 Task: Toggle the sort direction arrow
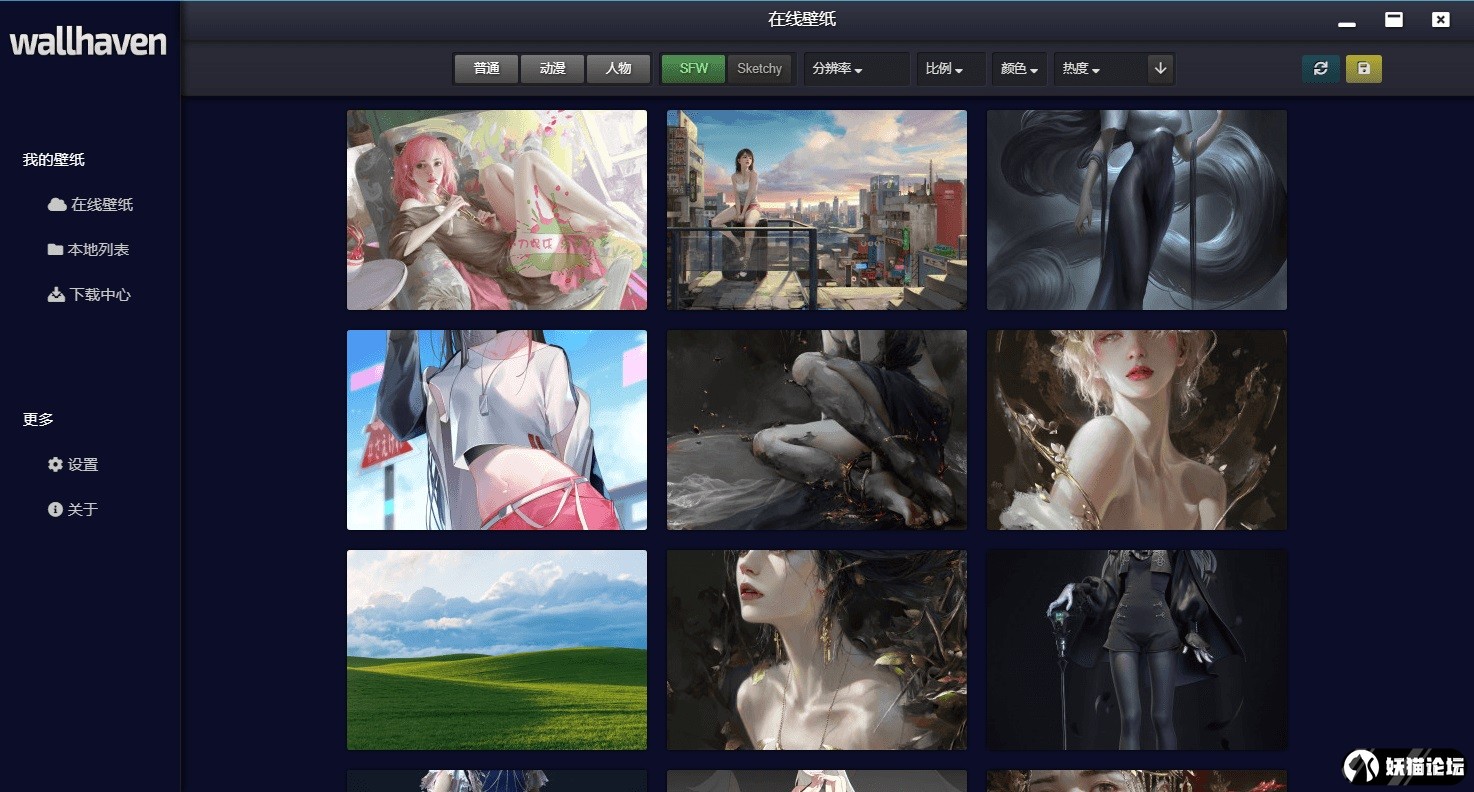1160,68
